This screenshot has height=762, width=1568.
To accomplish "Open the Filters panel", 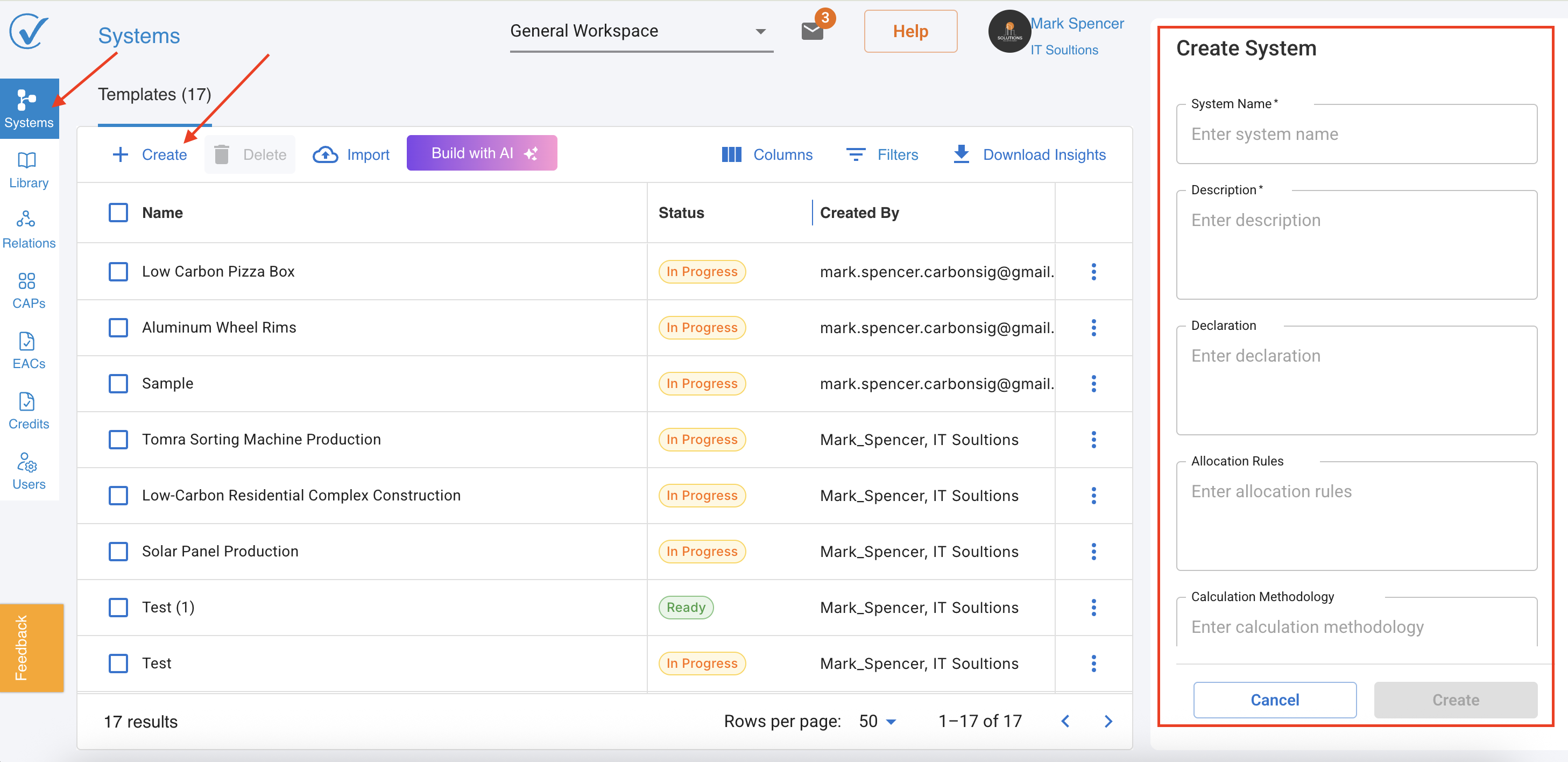I will tap(882, 154).
